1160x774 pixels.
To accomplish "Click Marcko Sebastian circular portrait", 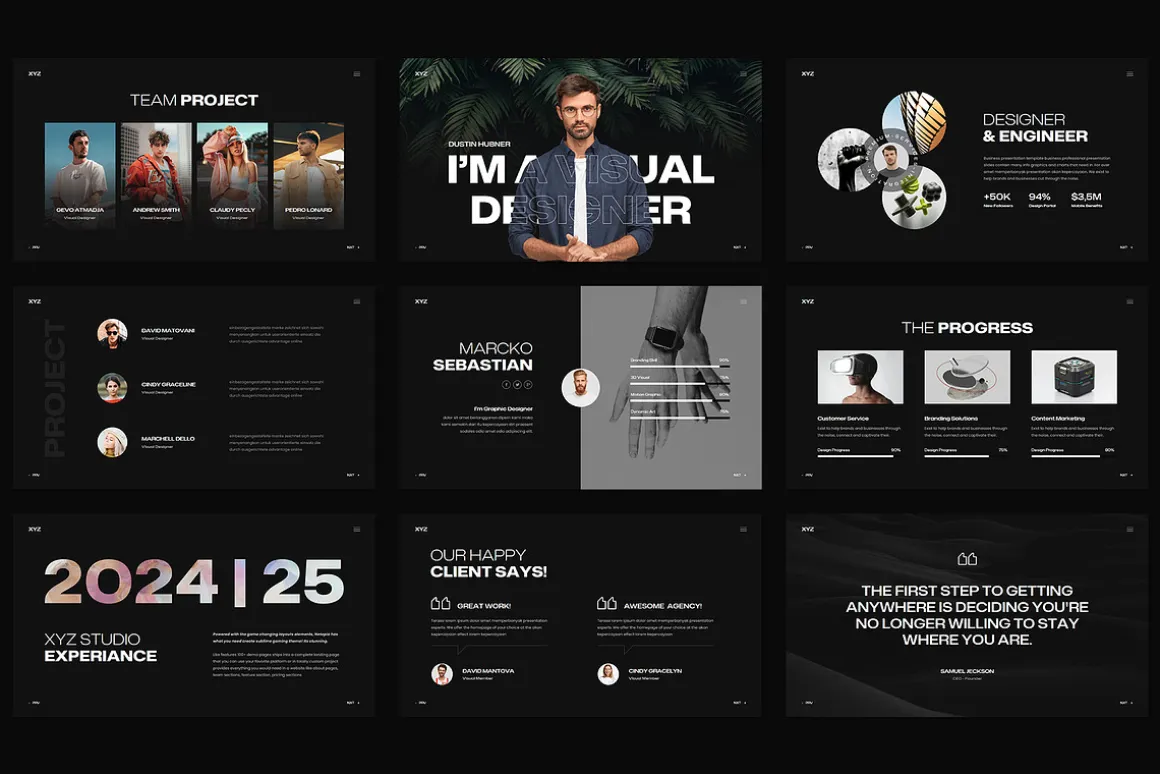I will pyautogui.click(x=581, y=387).
